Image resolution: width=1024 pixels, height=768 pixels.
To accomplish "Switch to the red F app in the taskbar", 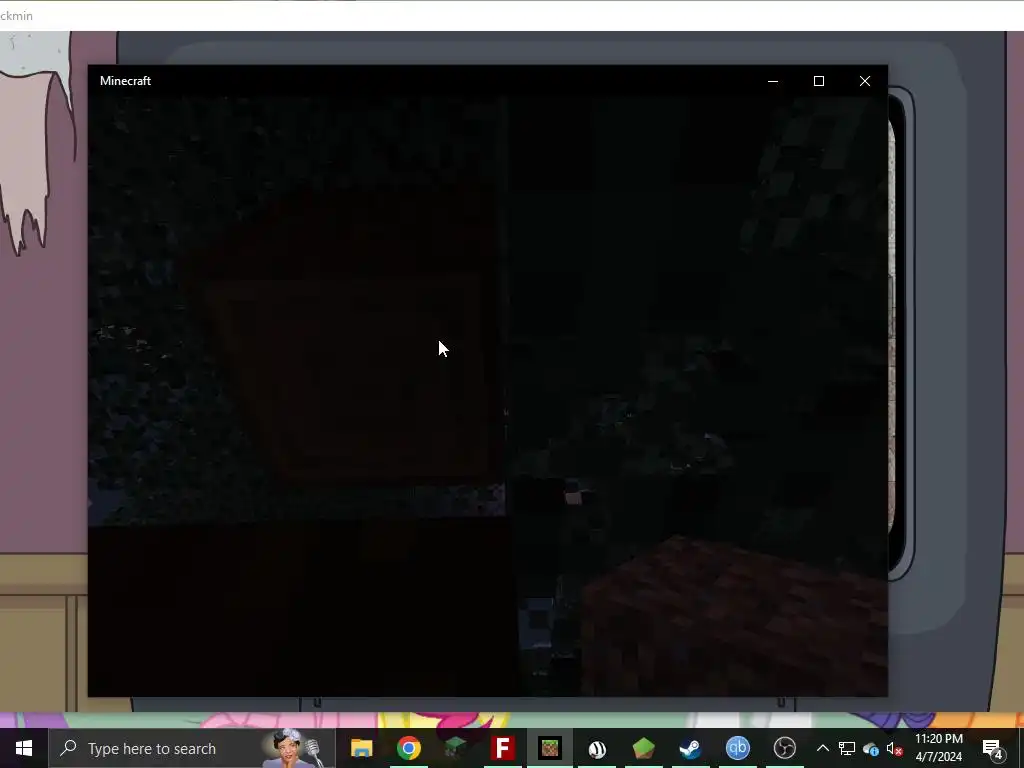I will (503, 748).
